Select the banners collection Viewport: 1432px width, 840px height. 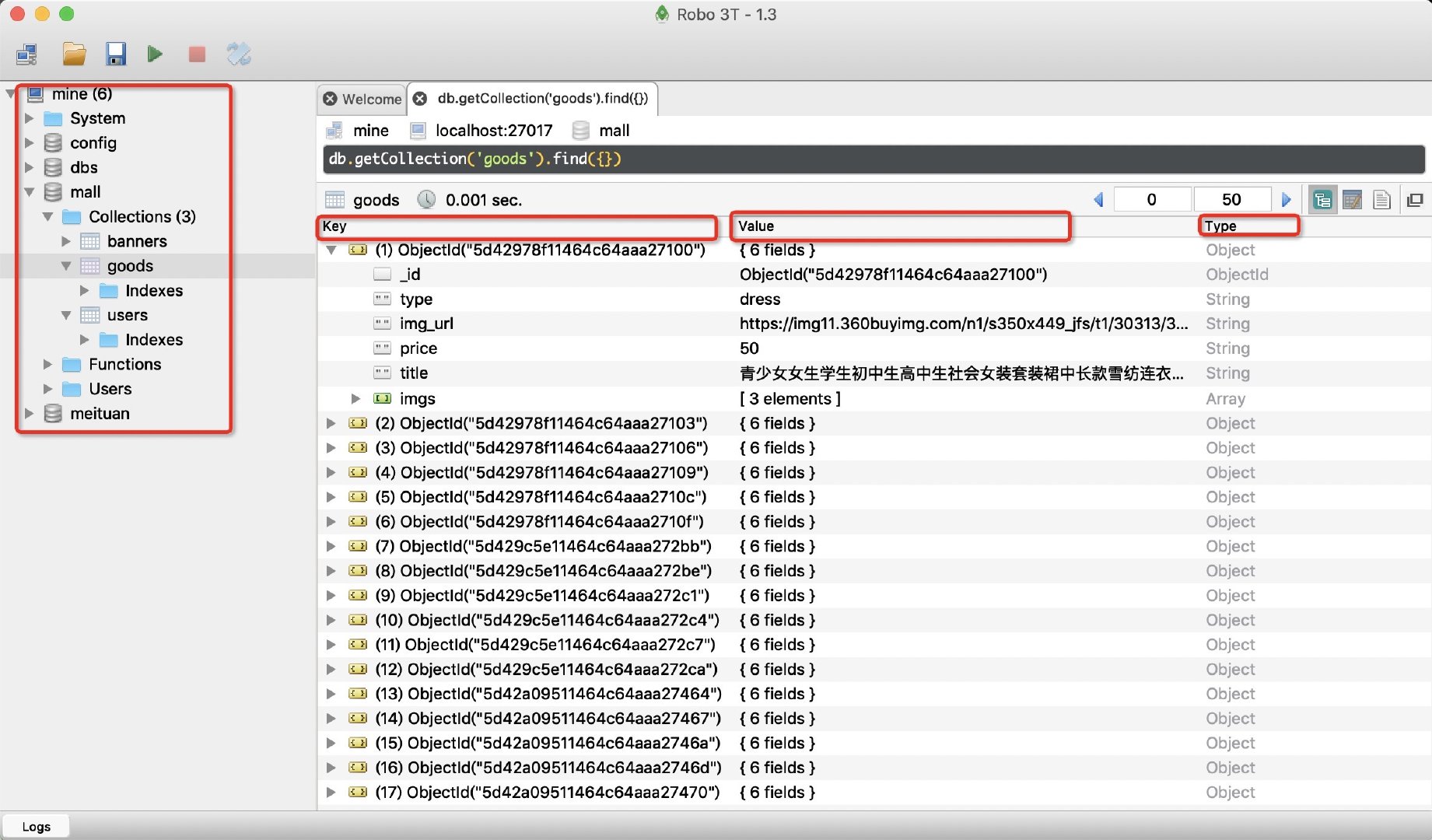pos(137,241)
